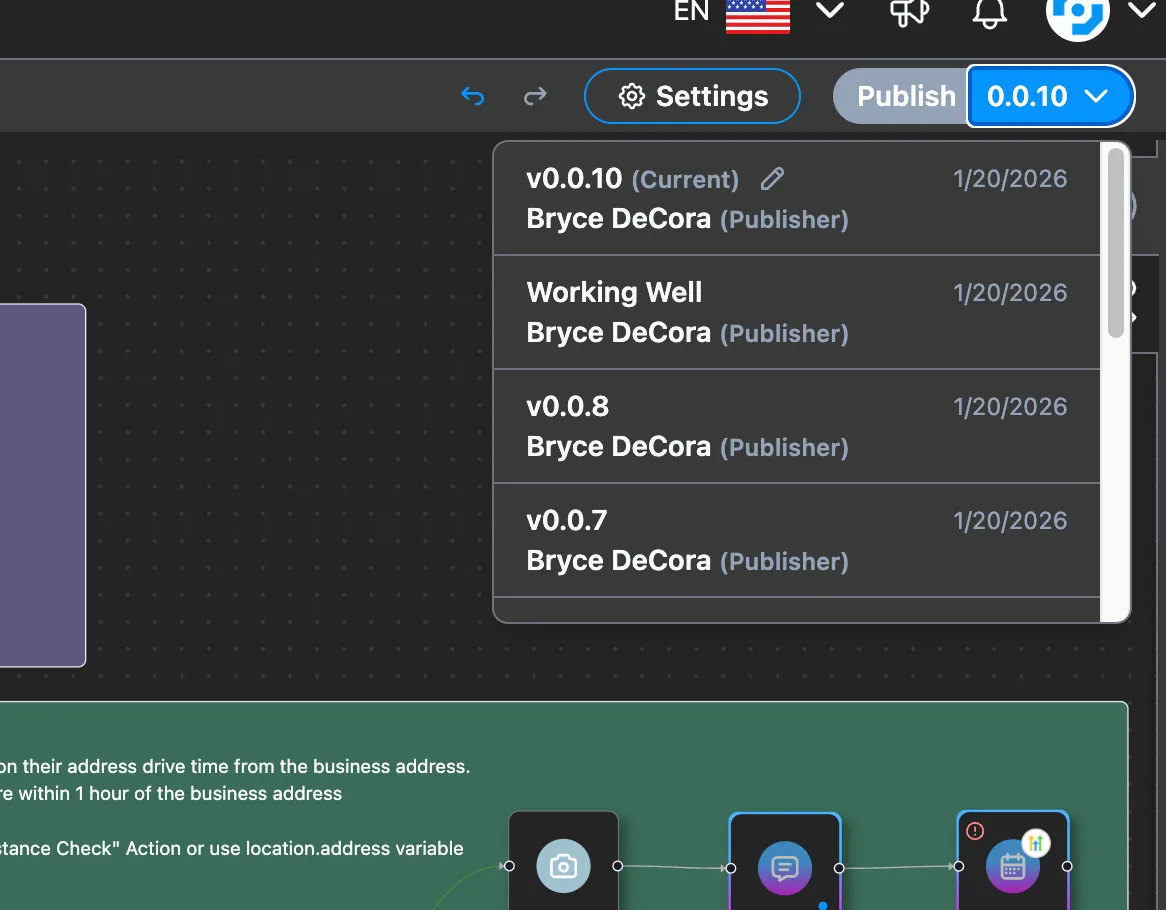Viewport: 1166px width, 910px height.
Task: Click the red warning icon on calendar node
Action: click(x=976, y=831)
